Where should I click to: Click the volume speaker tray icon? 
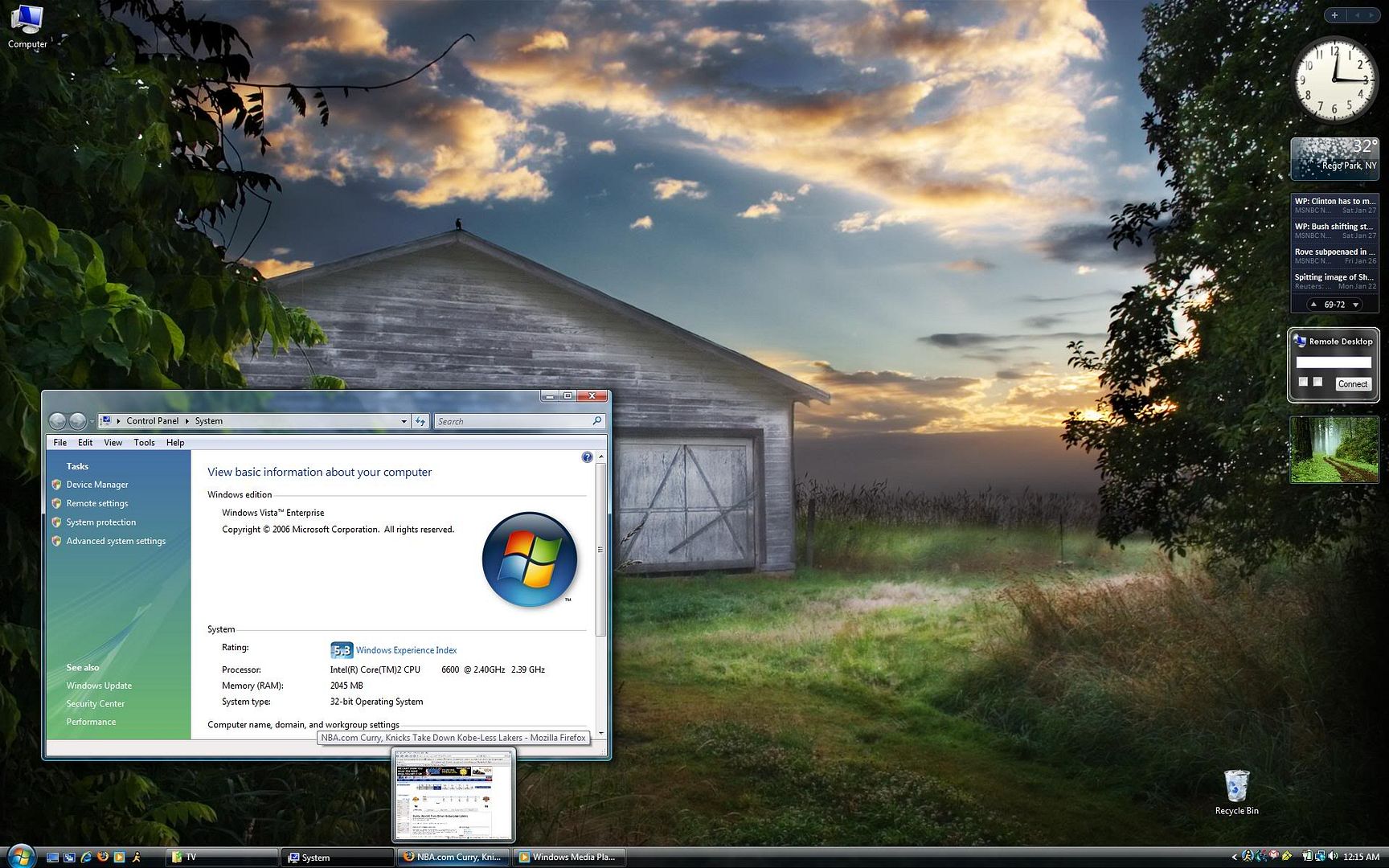[1334, 857]
